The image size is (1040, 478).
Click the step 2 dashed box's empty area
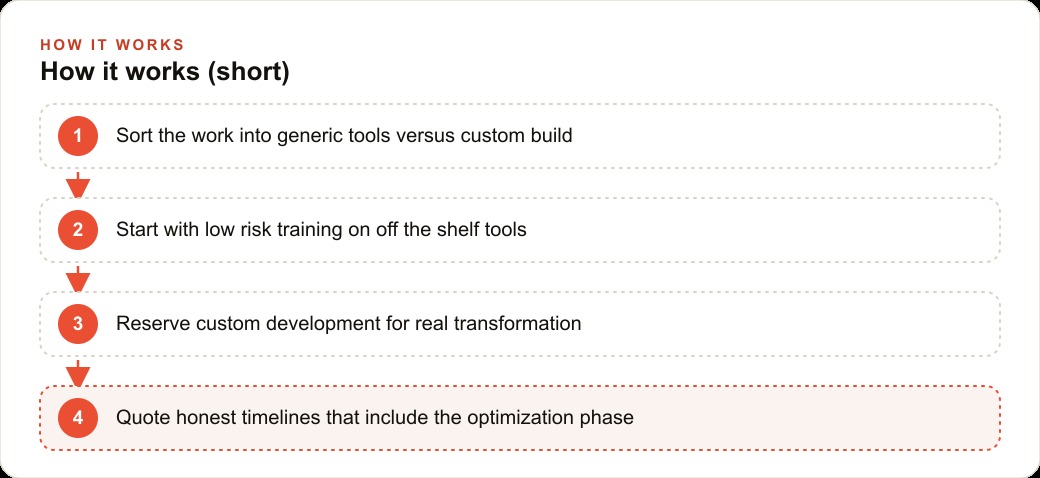click(x=763, y=230)
